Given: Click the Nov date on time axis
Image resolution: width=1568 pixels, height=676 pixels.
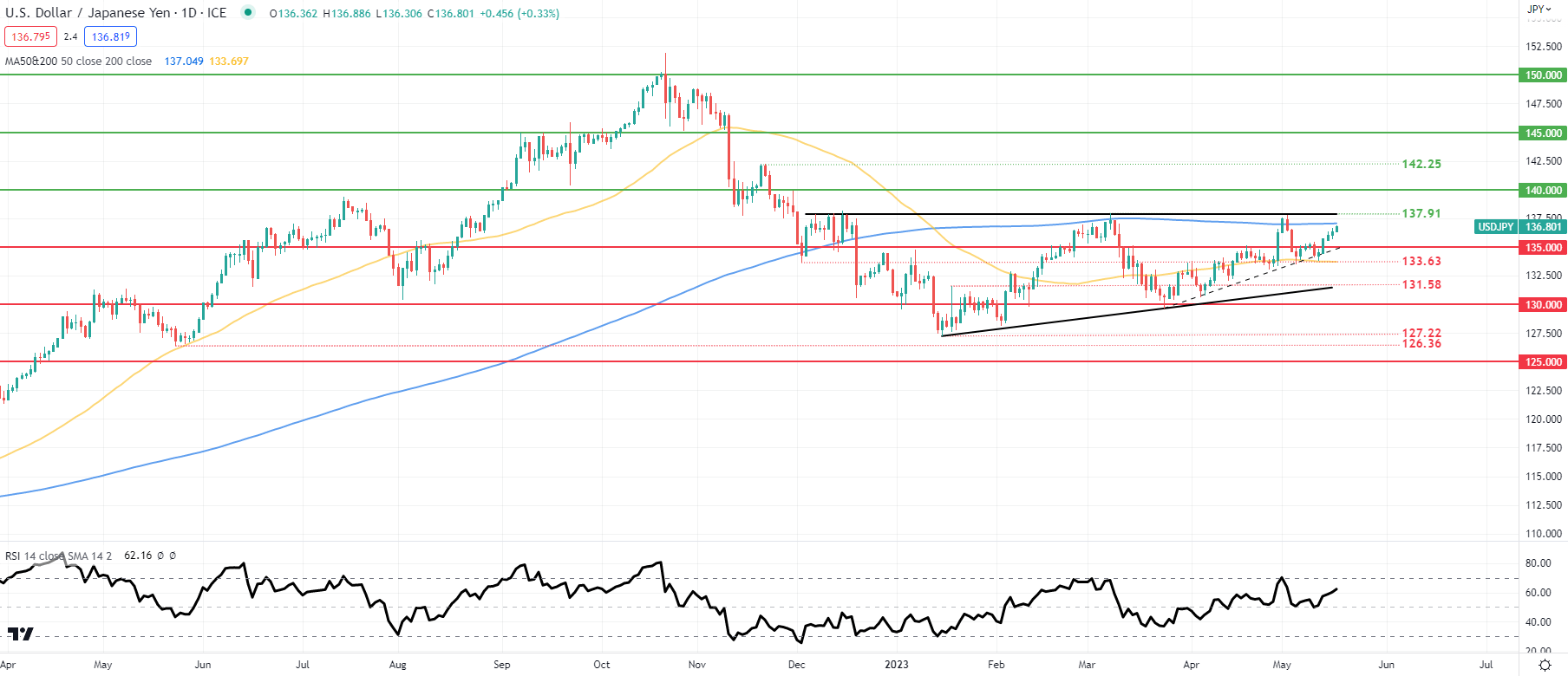Looking at the screenshot, I should coord(696,665).
